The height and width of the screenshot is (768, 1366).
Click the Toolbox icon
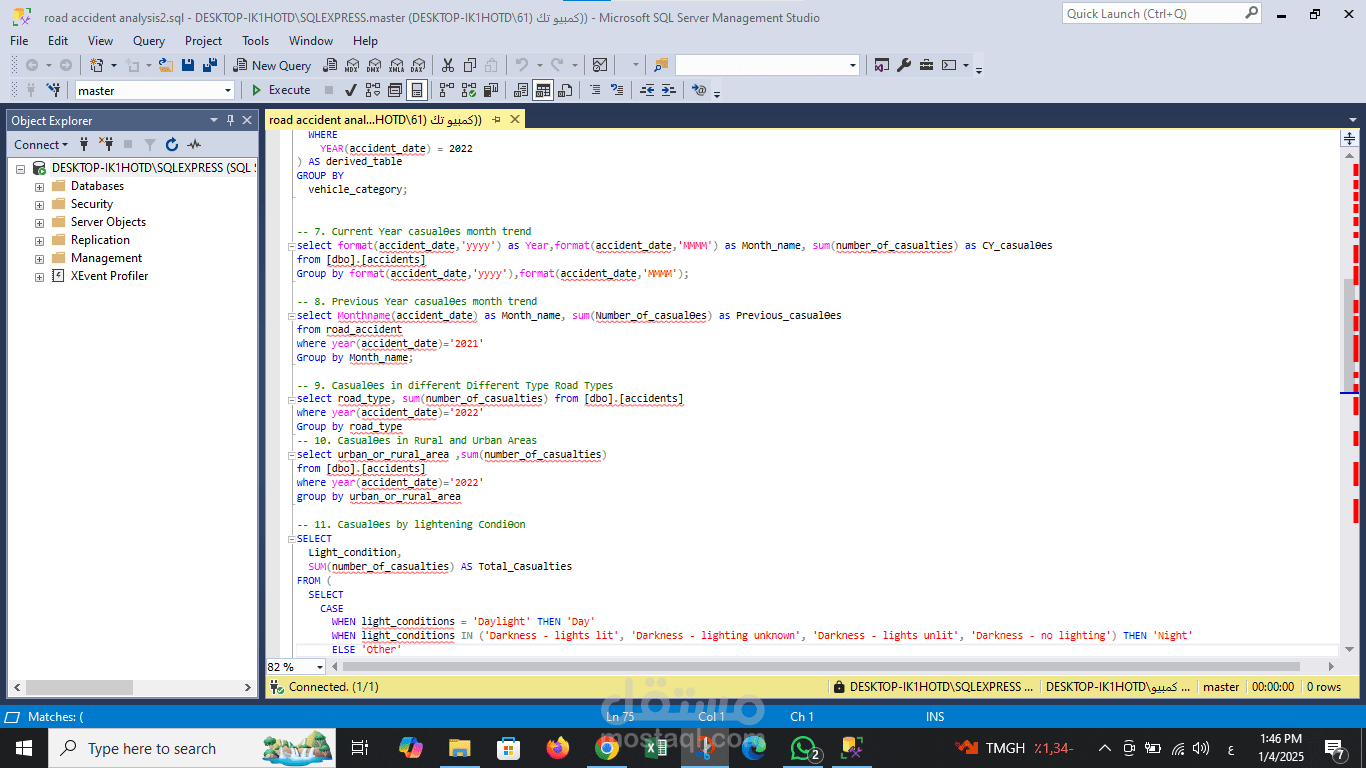[927, 65]
